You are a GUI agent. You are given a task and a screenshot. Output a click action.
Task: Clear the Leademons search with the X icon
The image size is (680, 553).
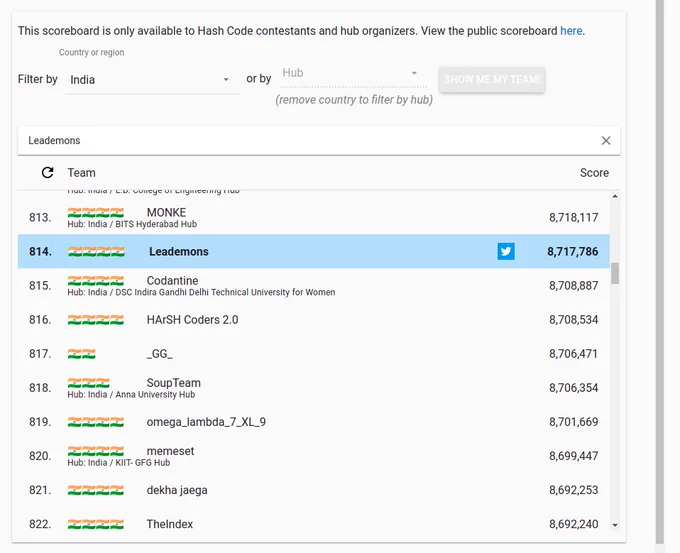point(606,141)
